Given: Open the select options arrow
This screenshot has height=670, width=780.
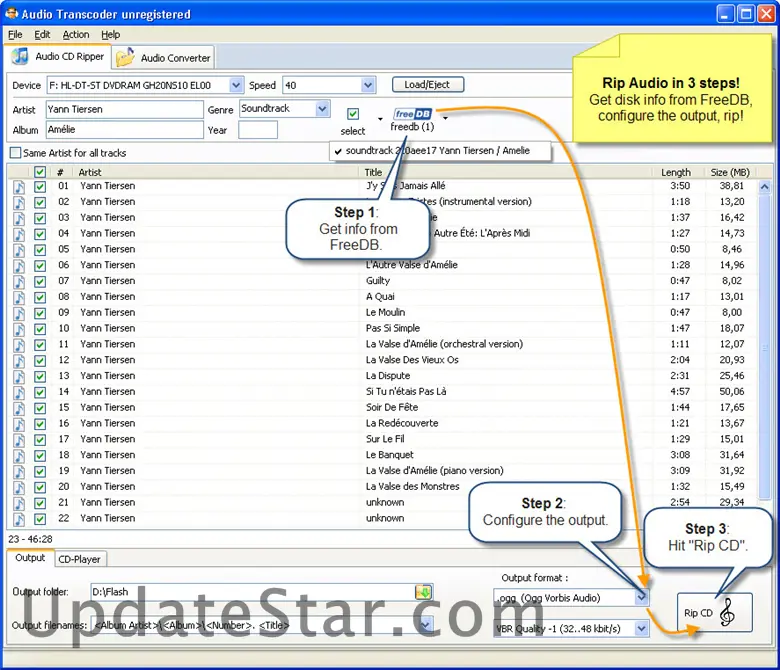Looking at the screenshot, I should coord(381,119).
